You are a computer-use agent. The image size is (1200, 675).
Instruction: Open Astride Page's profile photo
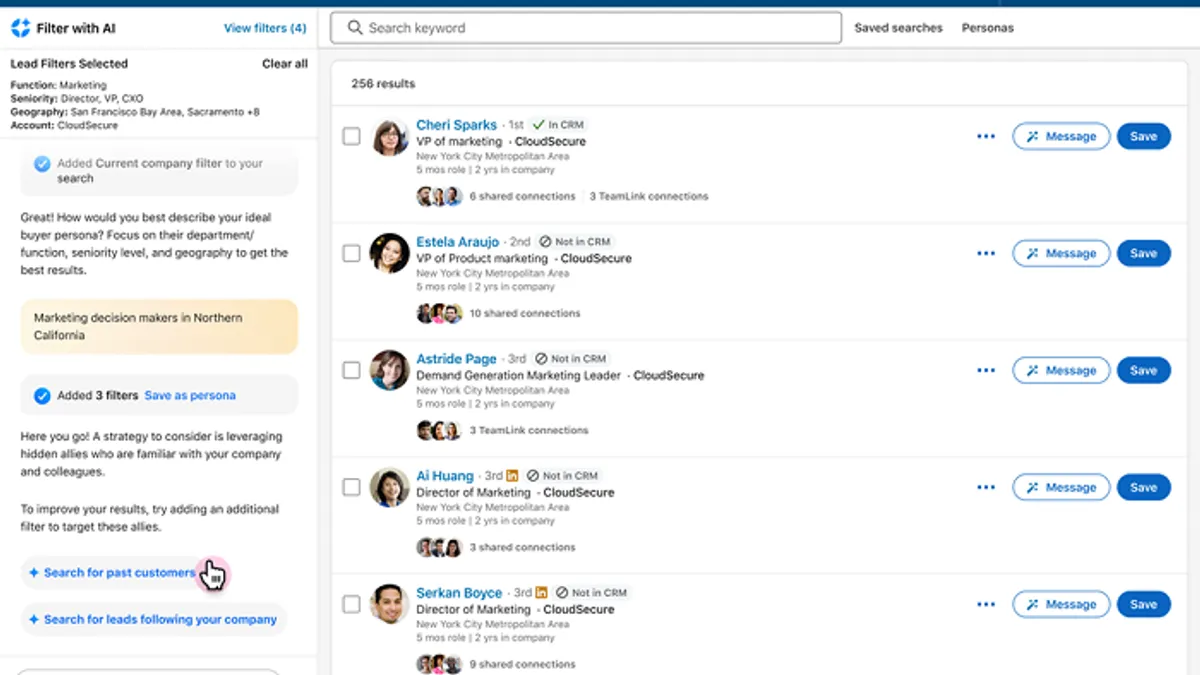pos(389,371)
